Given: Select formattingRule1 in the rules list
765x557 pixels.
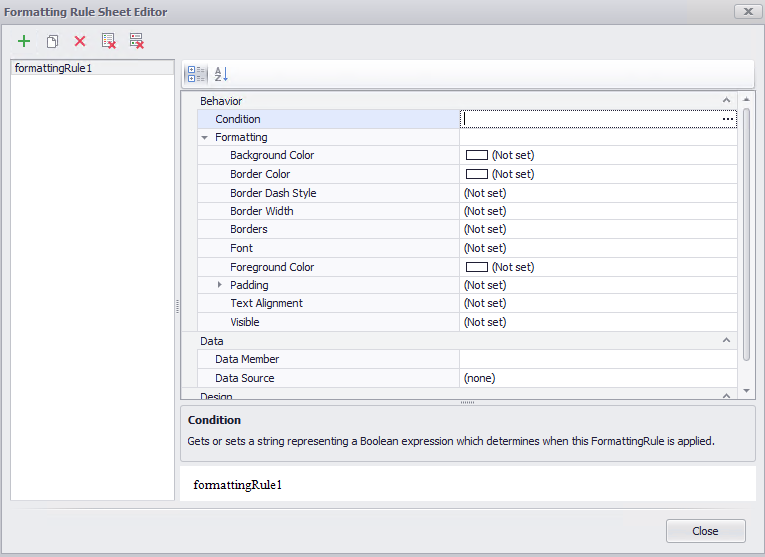Looking at the screenshot, I should tap(54, 68).
